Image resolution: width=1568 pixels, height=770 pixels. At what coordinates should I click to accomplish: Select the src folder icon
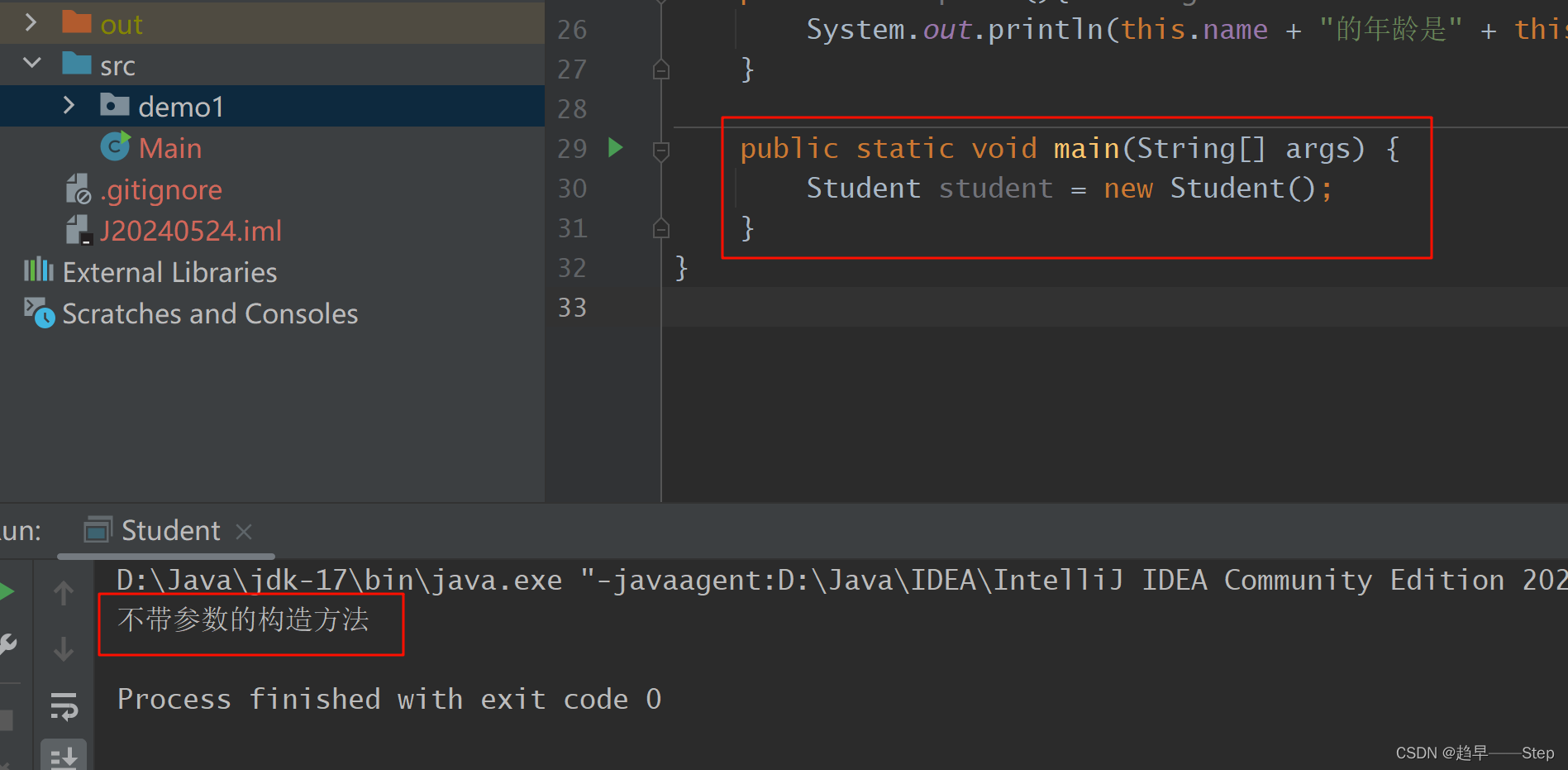[x=77, y=64]
